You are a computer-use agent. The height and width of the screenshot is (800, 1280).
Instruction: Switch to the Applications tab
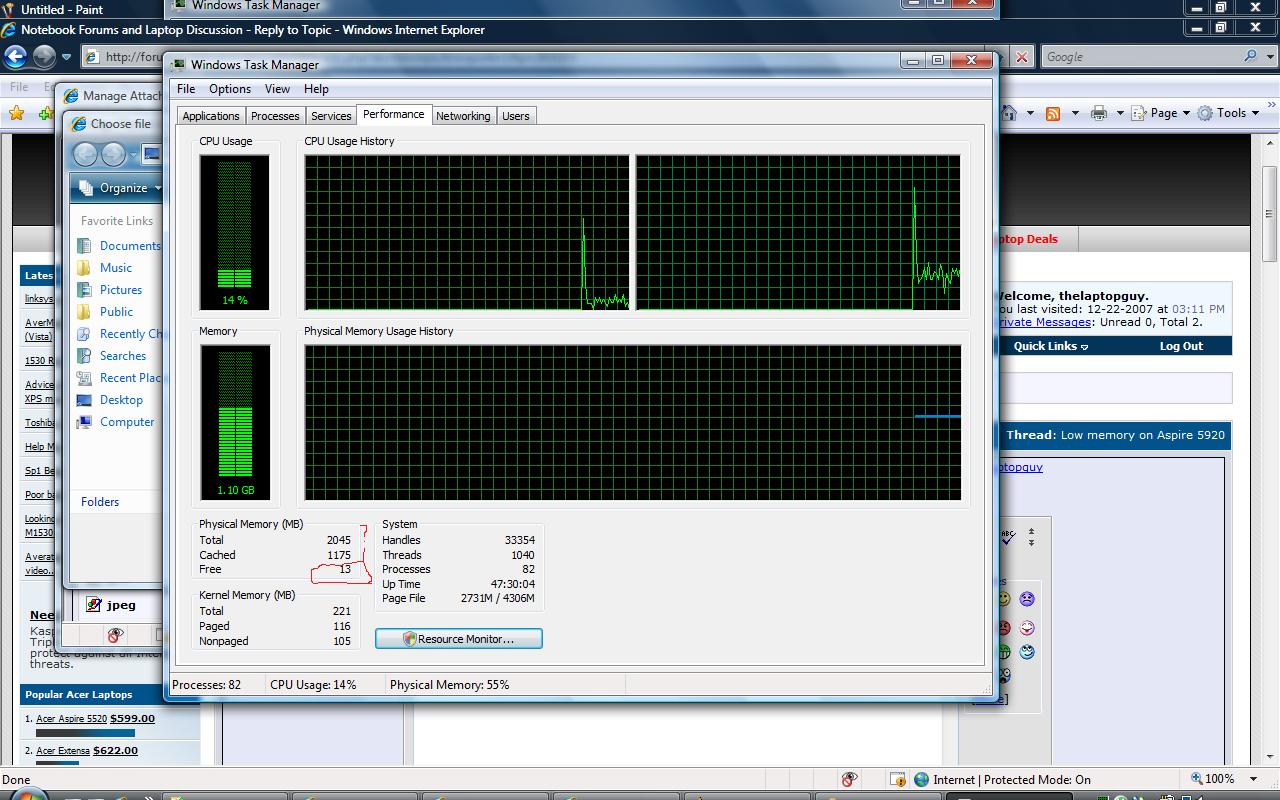pyautogui.click(x=211, y=116)
